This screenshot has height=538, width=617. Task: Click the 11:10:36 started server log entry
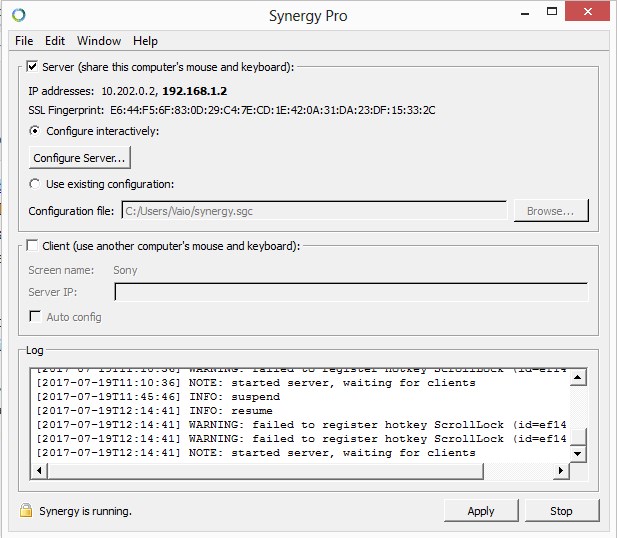256,383
